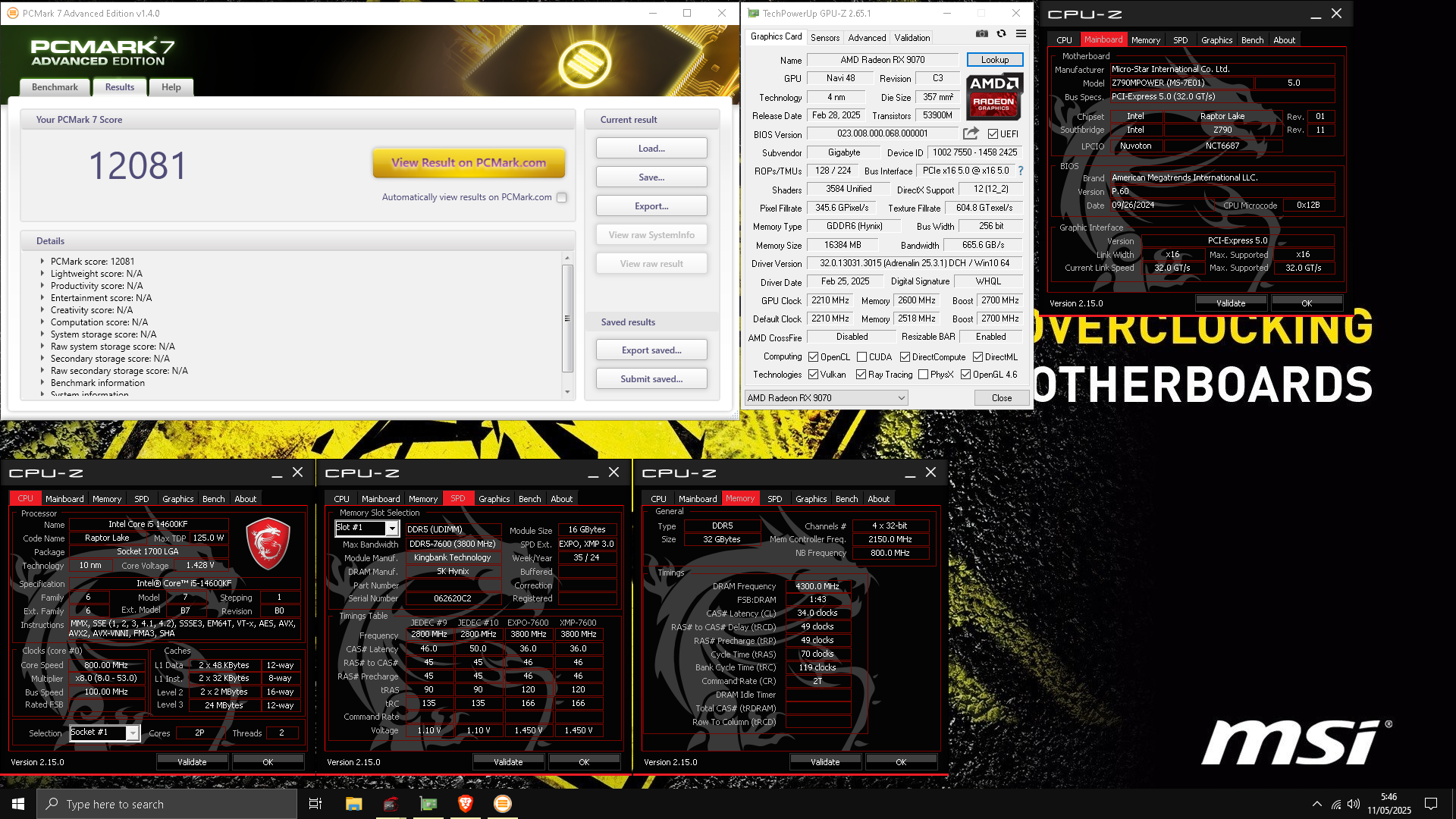The image size is (1456, 819).
Task: Toggle the DirectCompute checkbox
Action: [x=905, y=357]
